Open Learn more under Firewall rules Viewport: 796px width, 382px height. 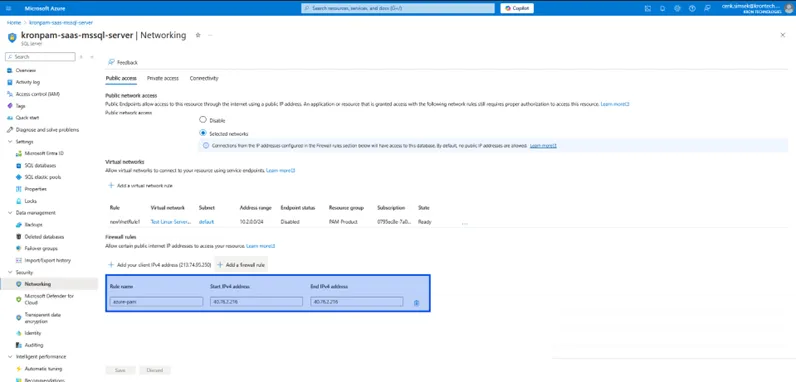tap(260, 246)
